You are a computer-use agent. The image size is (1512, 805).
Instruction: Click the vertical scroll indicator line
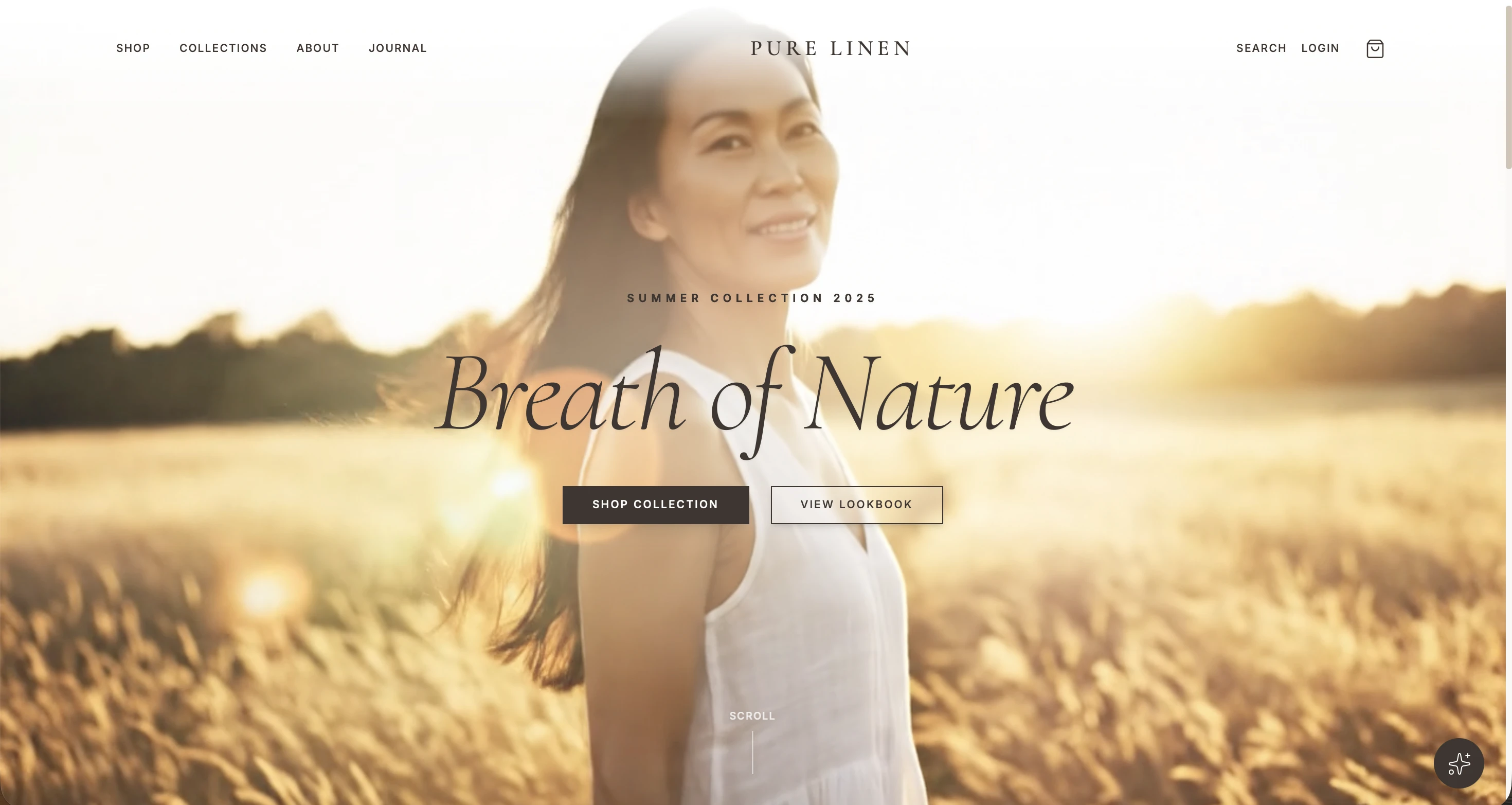click(x=752, y=752)
